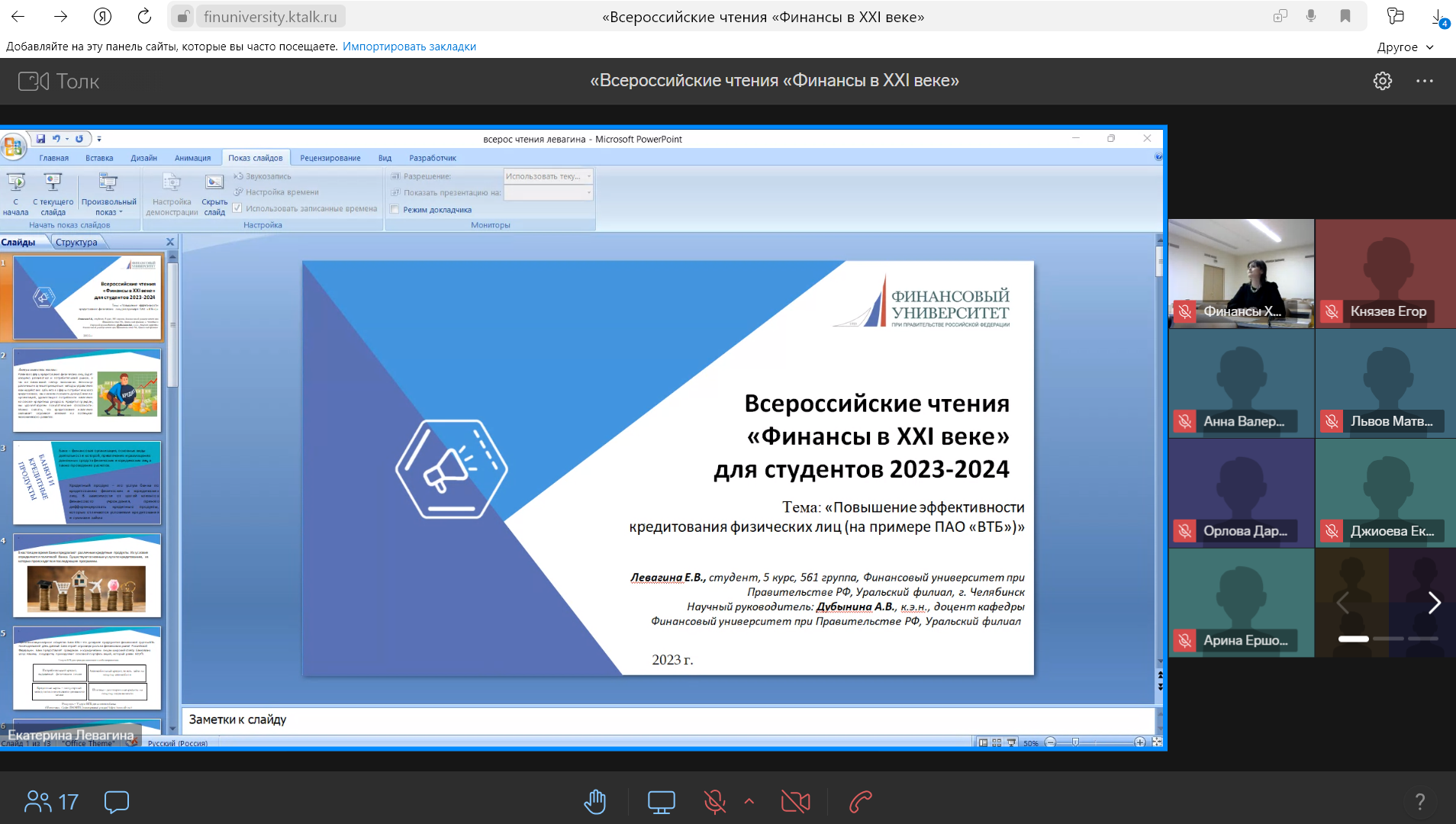This screenshot has width=1456, height=824.
Task: Click Настройка времени in the ribbon
Action: (x=276, y=192)
